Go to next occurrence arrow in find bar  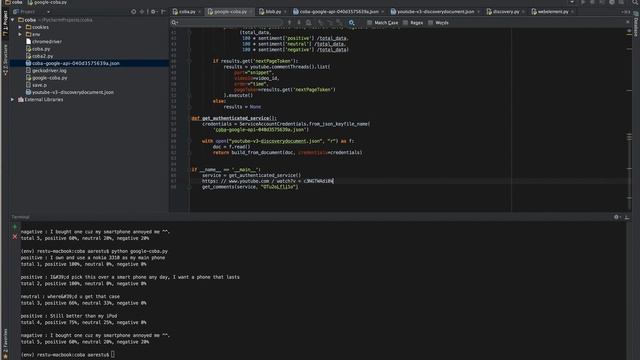pos(299,23)
